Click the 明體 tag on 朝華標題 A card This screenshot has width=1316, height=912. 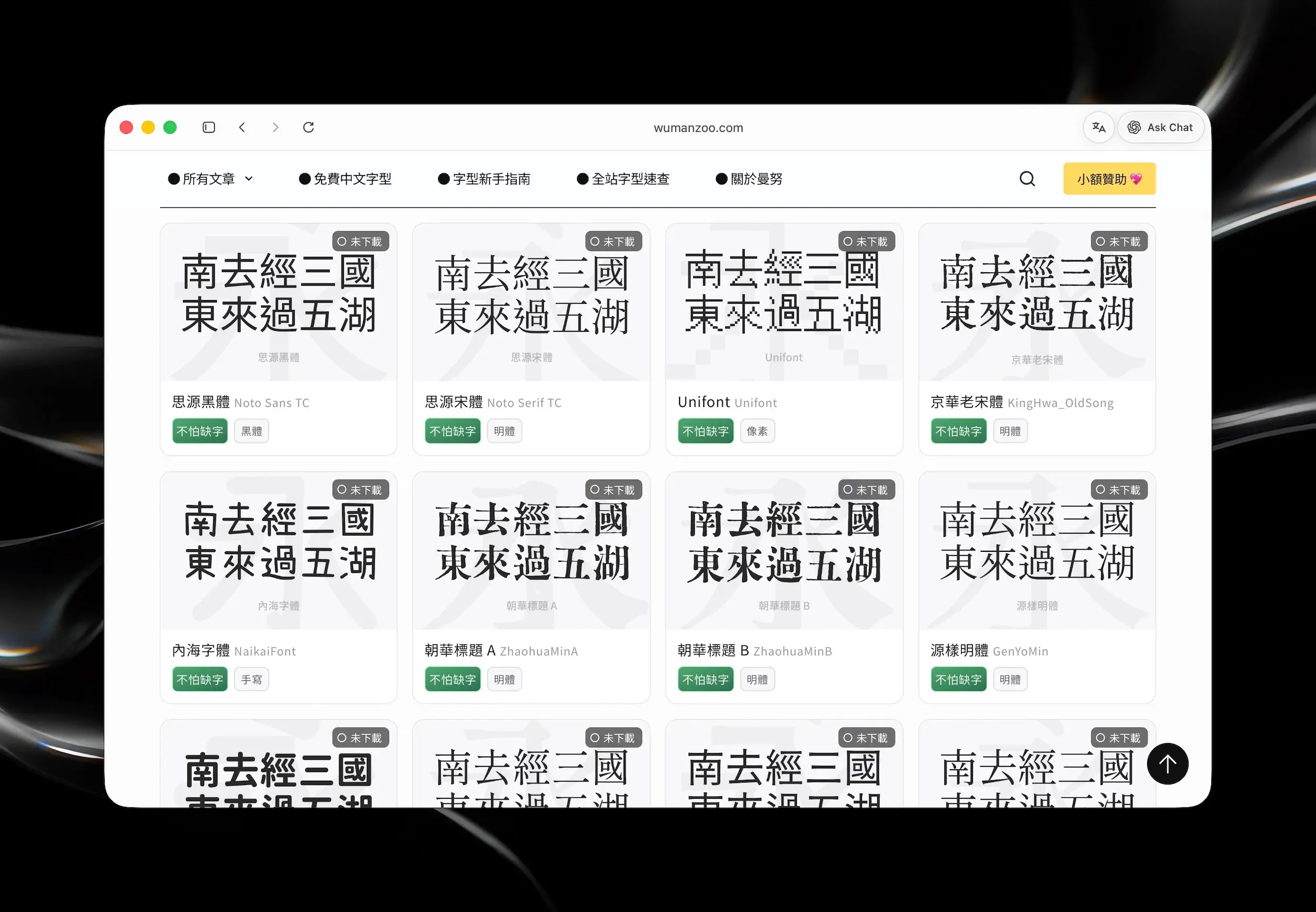click(504, 679)
